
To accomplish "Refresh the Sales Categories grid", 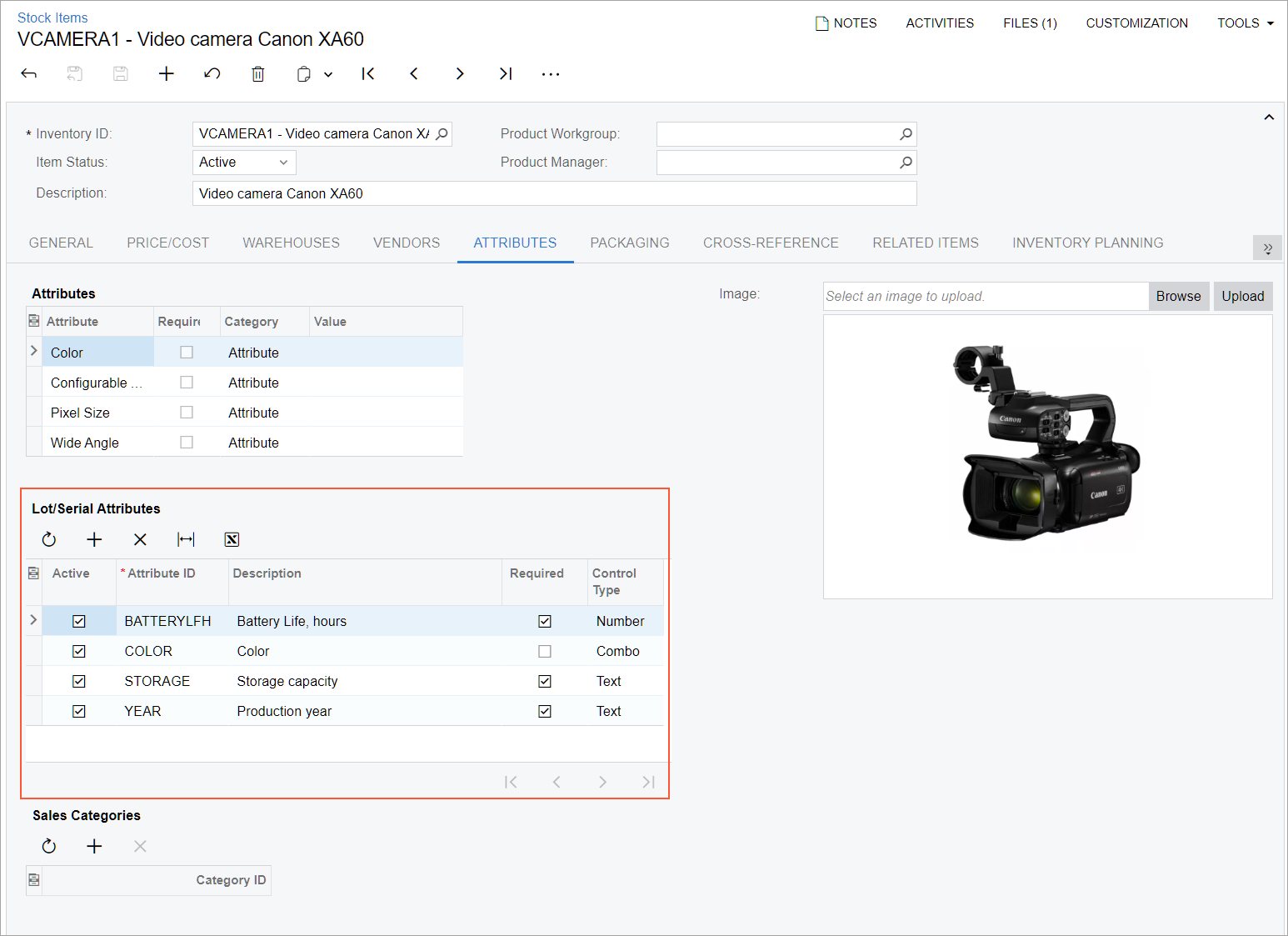I will click(49, 846).
